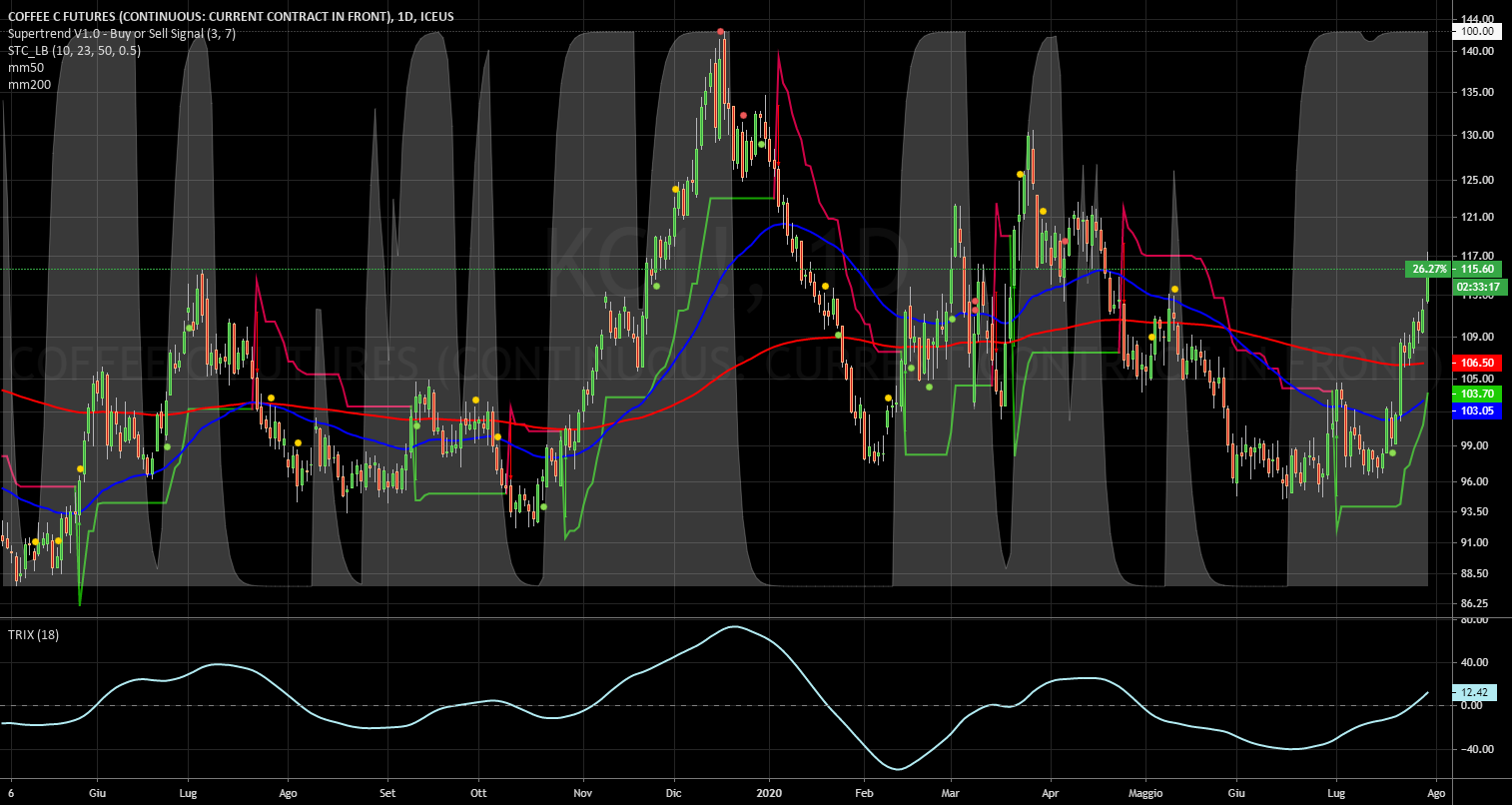This screenshot has width=1512, height=805.
Task: Click 130.00 on the price axis
Action: pyautogui.click(x=1478, y=135)
